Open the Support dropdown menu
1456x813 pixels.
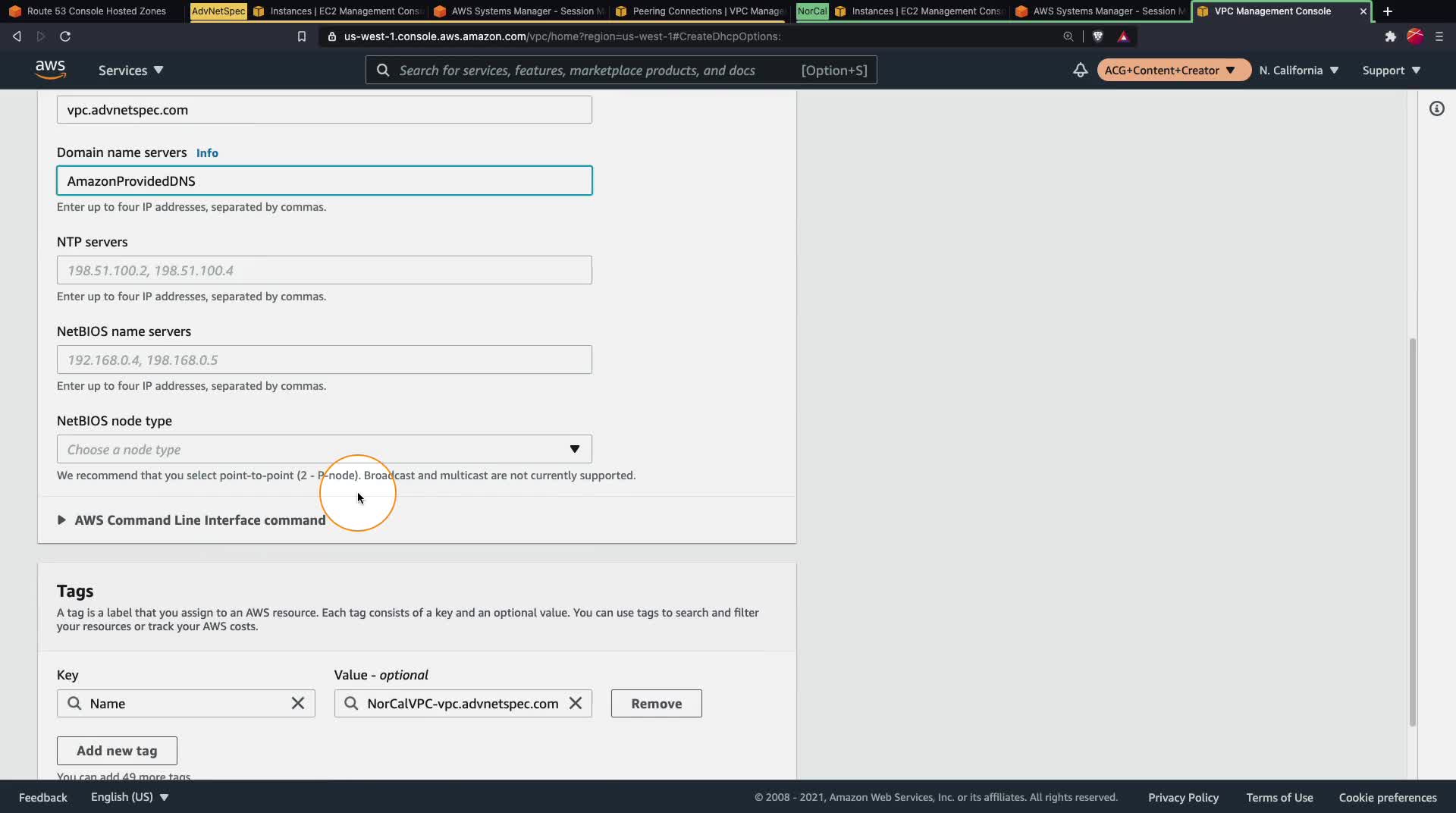[1391, 71]
